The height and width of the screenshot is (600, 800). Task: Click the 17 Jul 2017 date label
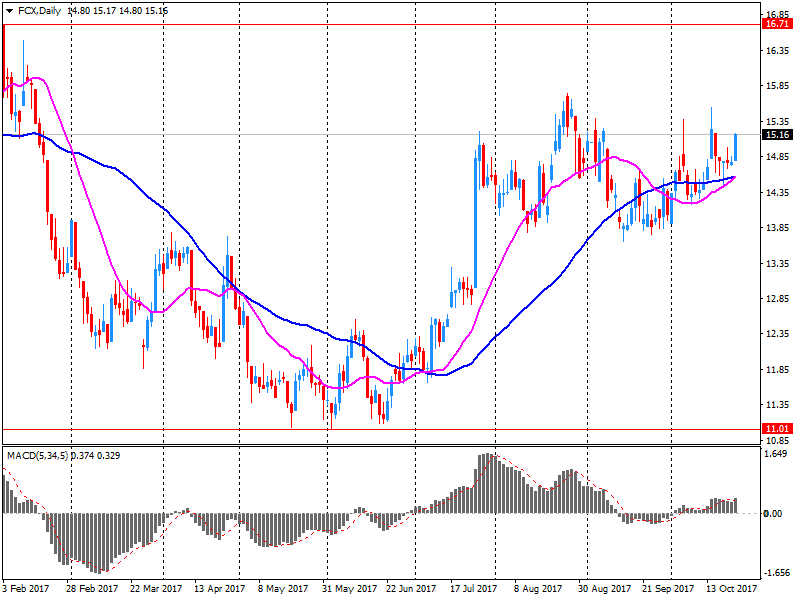pyautogui.click(x=473, y=588)
